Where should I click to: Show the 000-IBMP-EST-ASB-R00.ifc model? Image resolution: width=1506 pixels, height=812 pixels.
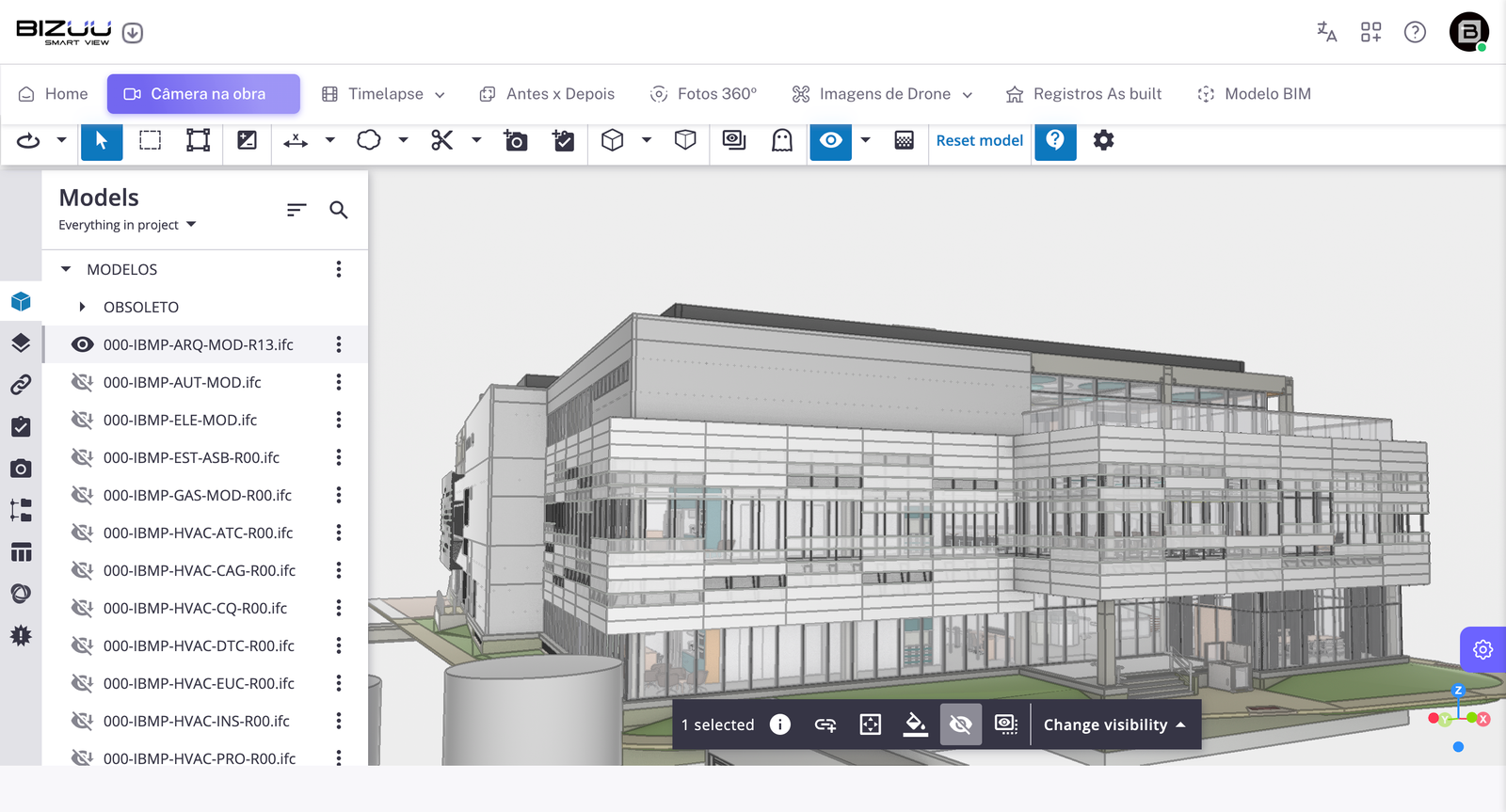point(83,457)
